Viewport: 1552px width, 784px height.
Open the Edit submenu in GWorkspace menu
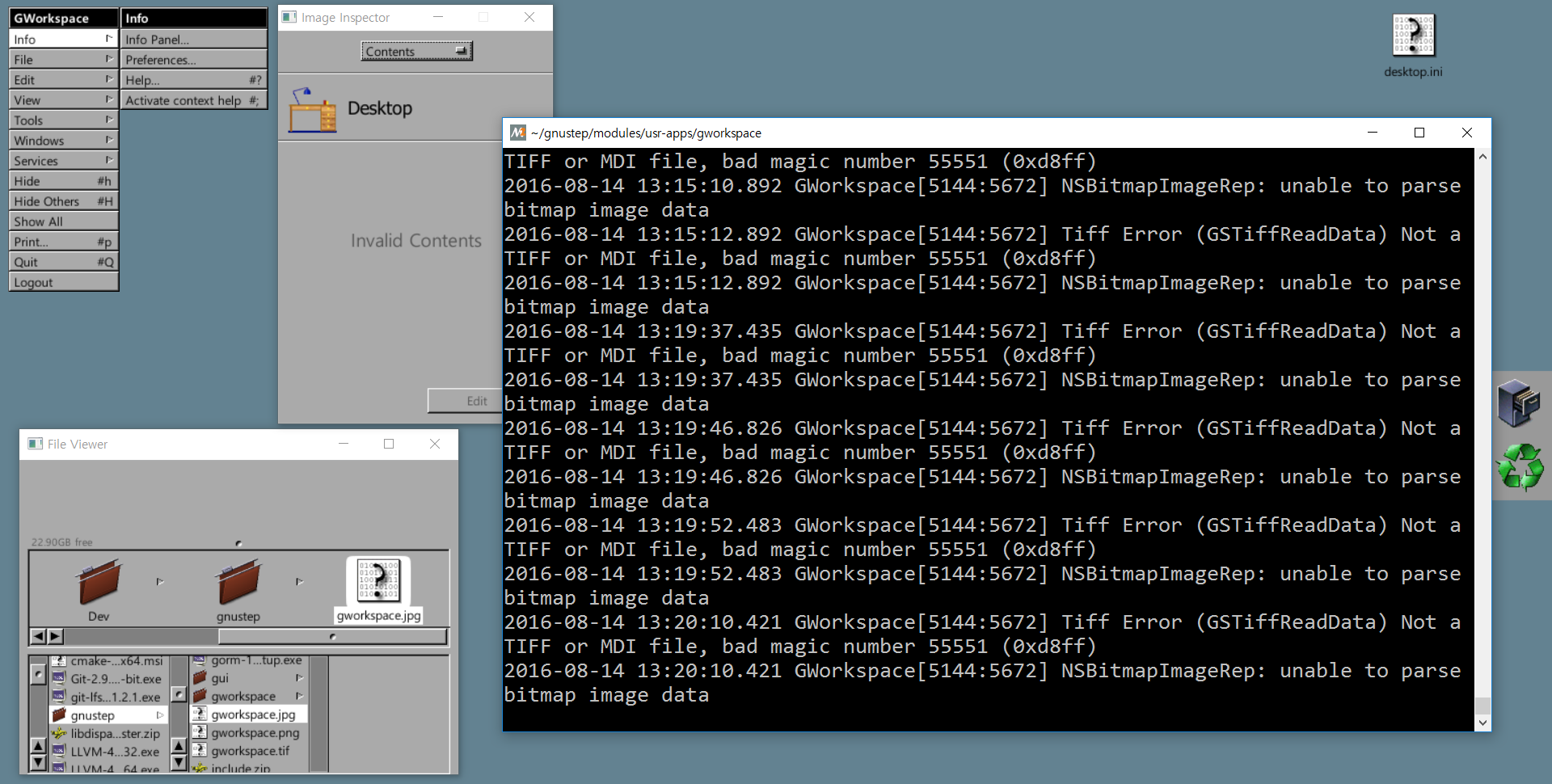point(64,80)
